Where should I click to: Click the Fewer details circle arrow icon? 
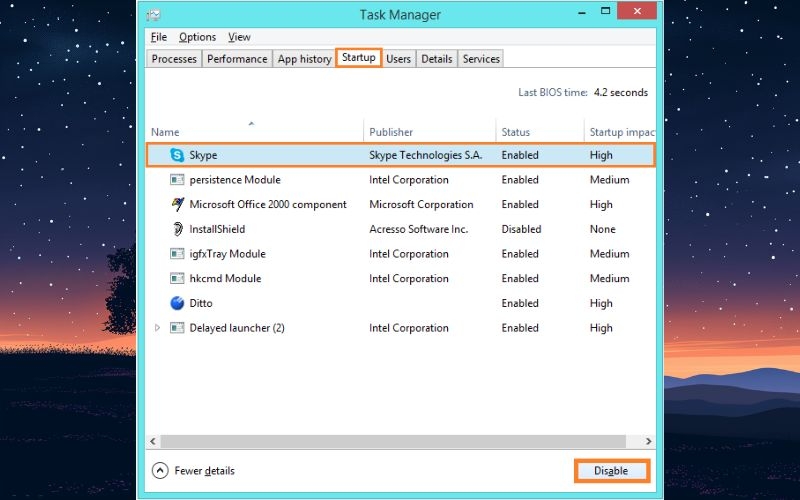pyautogui.click(x=160, y=470)
